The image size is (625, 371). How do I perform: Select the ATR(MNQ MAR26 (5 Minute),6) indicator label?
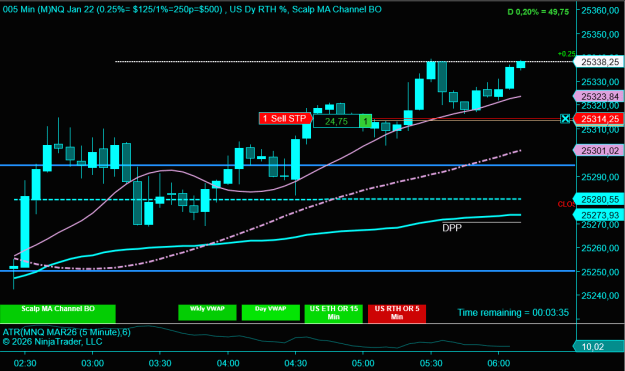pyautogui.click(x=67, y=332)
